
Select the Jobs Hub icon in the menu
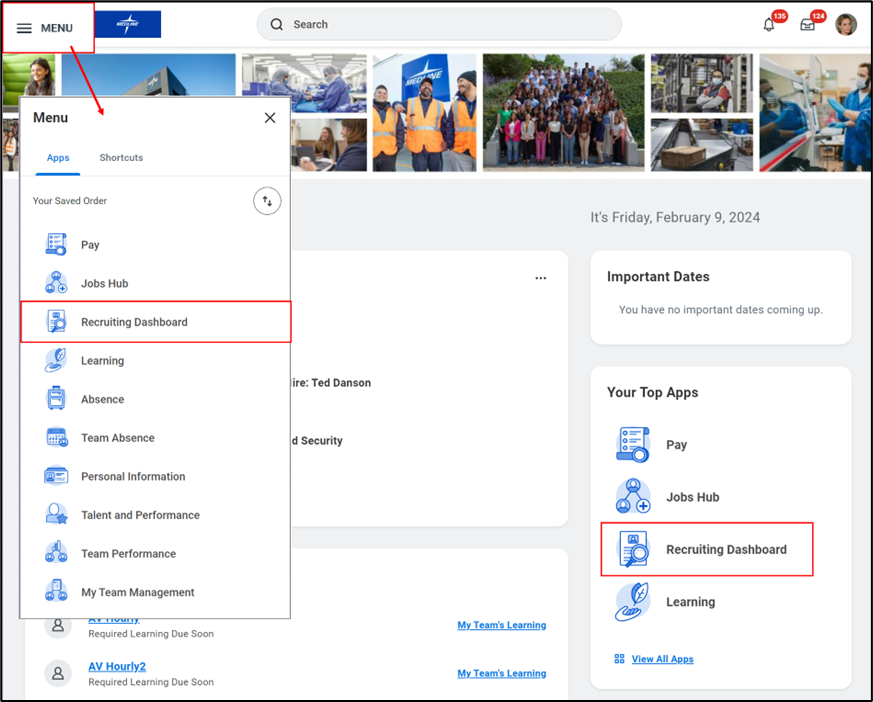coord(57,283)
